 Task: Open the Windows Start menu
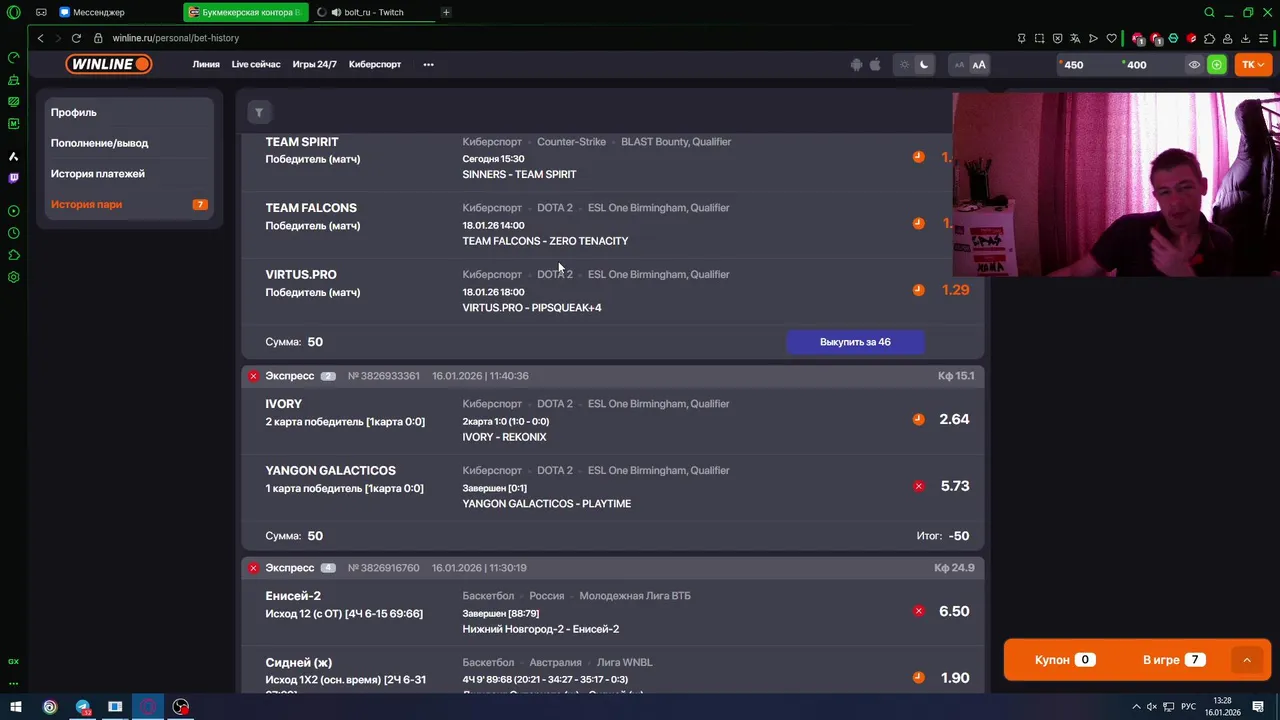pos(16,707)
